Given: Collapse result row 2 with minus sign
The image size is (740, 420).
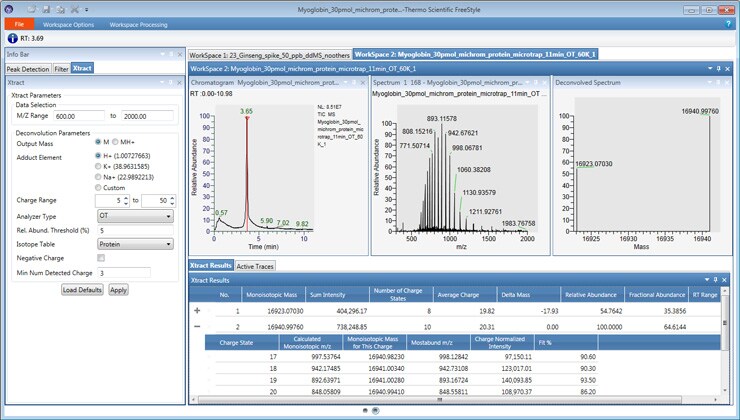Looking at the screenshot, I should point(197,326).
